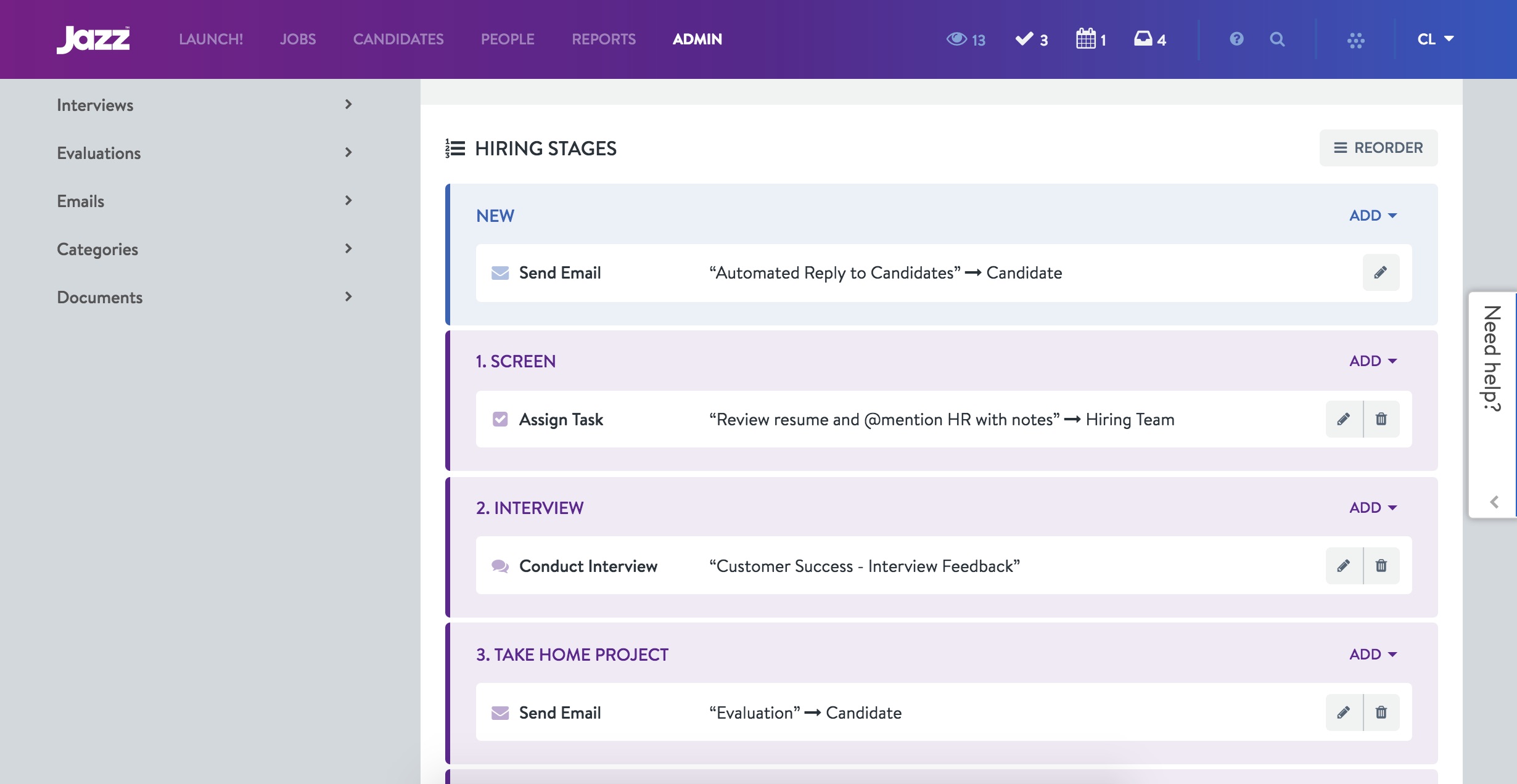Click the REORDER button

pyautogui.click(x=1378, y=148)
